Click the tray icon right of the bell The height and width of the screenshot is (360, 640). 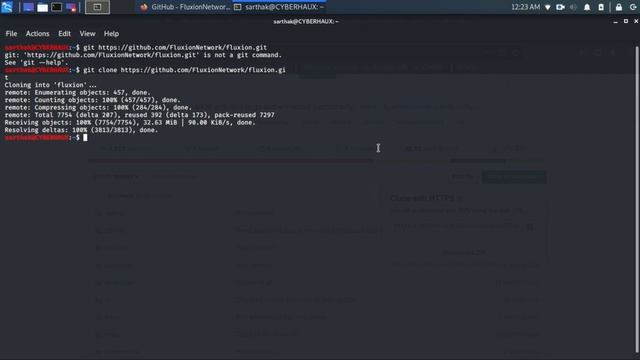pyautogui.click(x=601, y=7)
